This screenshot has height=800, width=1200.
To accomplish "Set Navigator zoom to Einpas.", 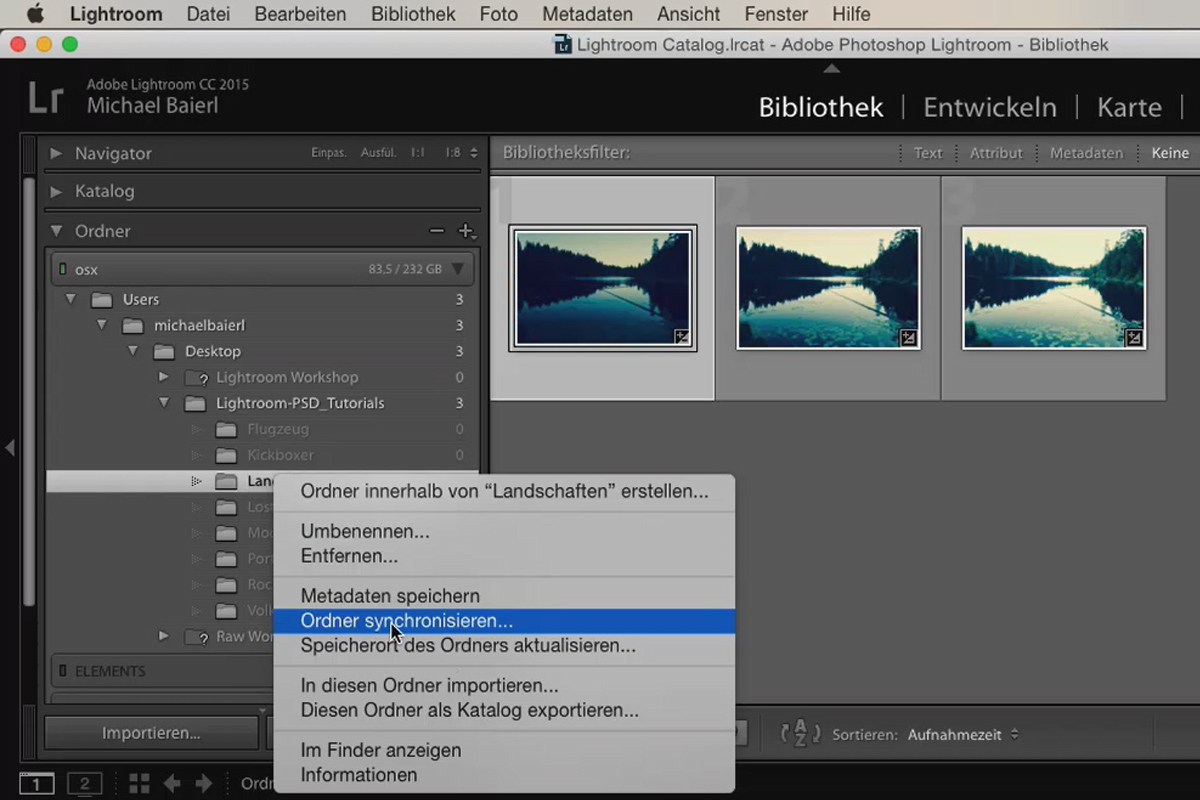I will [x=329, y=153].
